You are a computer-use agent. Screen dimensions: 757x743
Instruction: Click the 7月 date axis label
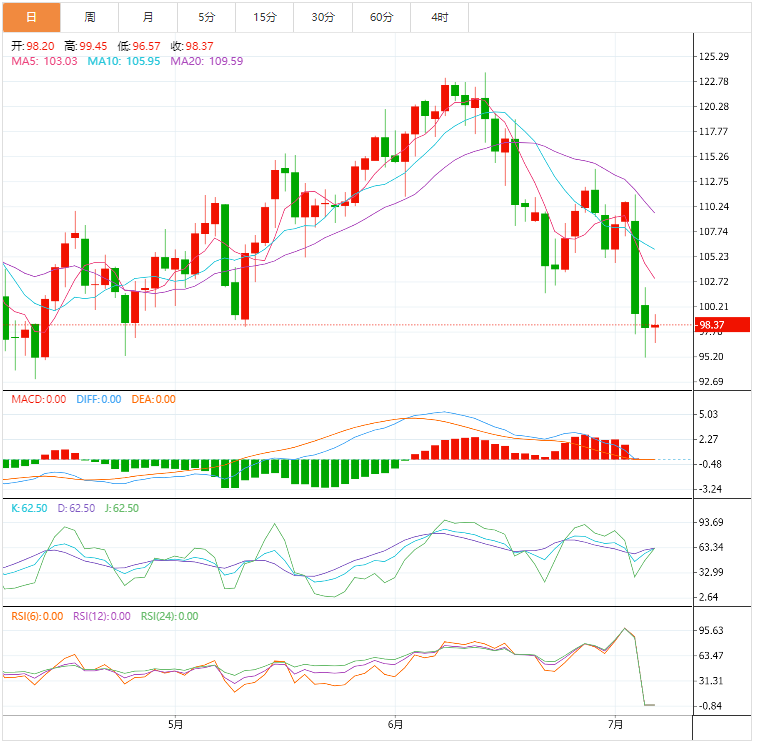pyautogui.click(x=616, y=724)
